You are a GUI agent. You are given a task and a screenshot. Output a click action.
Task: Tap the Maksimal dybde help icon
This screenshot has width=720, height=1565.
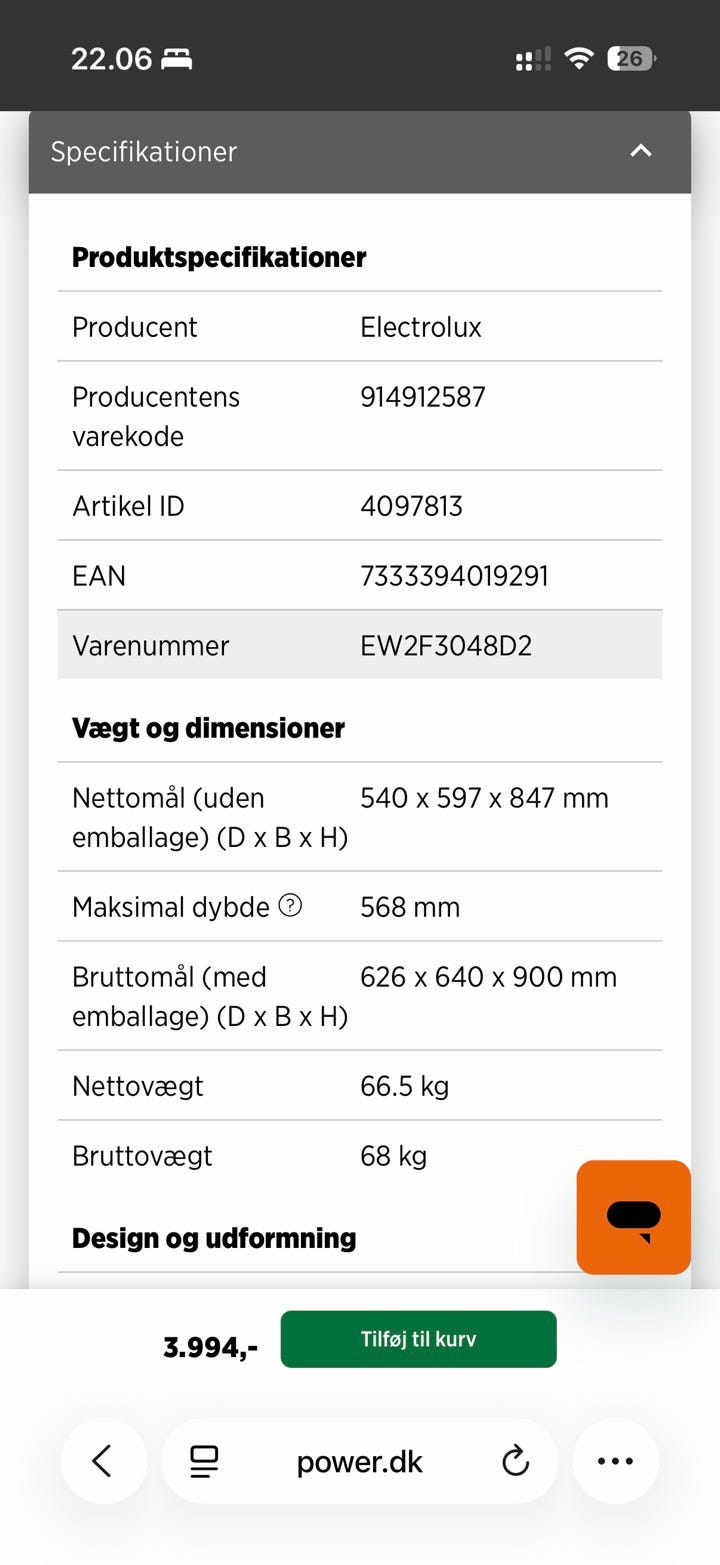tap(290, 906)
